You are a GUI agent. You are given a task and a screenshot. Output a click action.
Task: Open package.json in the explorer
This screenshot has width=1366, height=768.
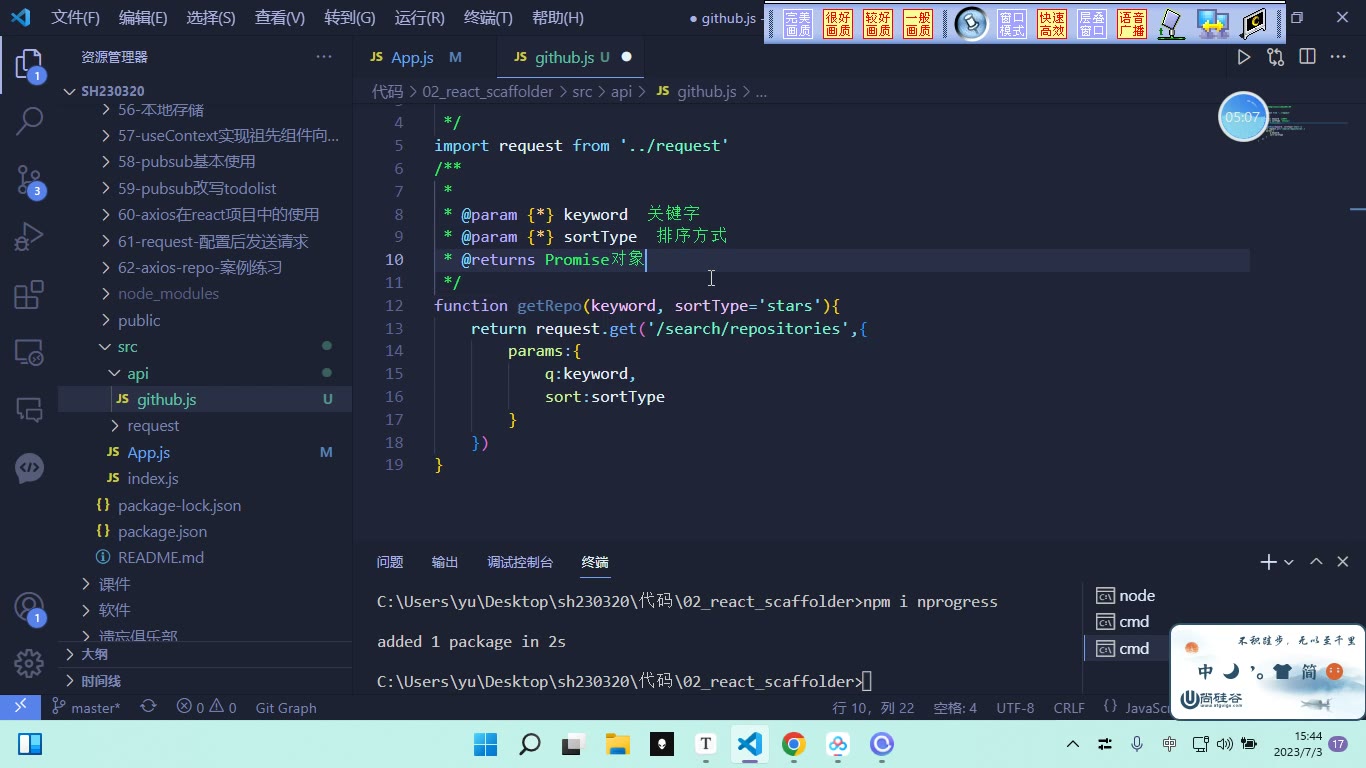click(x=163, y=531)
